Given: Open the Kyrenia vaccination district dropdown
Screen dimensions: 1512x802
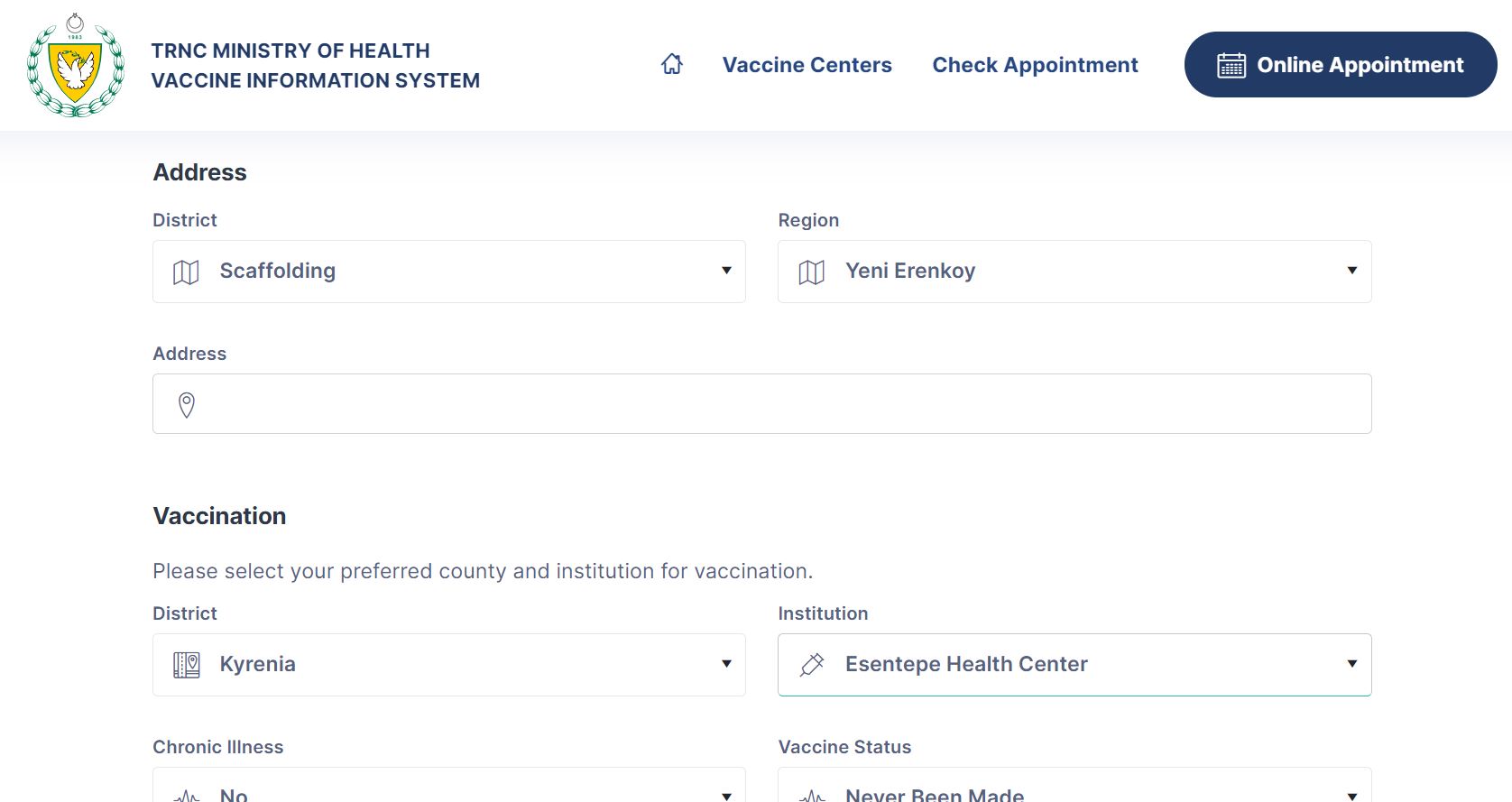Looking at the screenshot, I should point(448,665).
